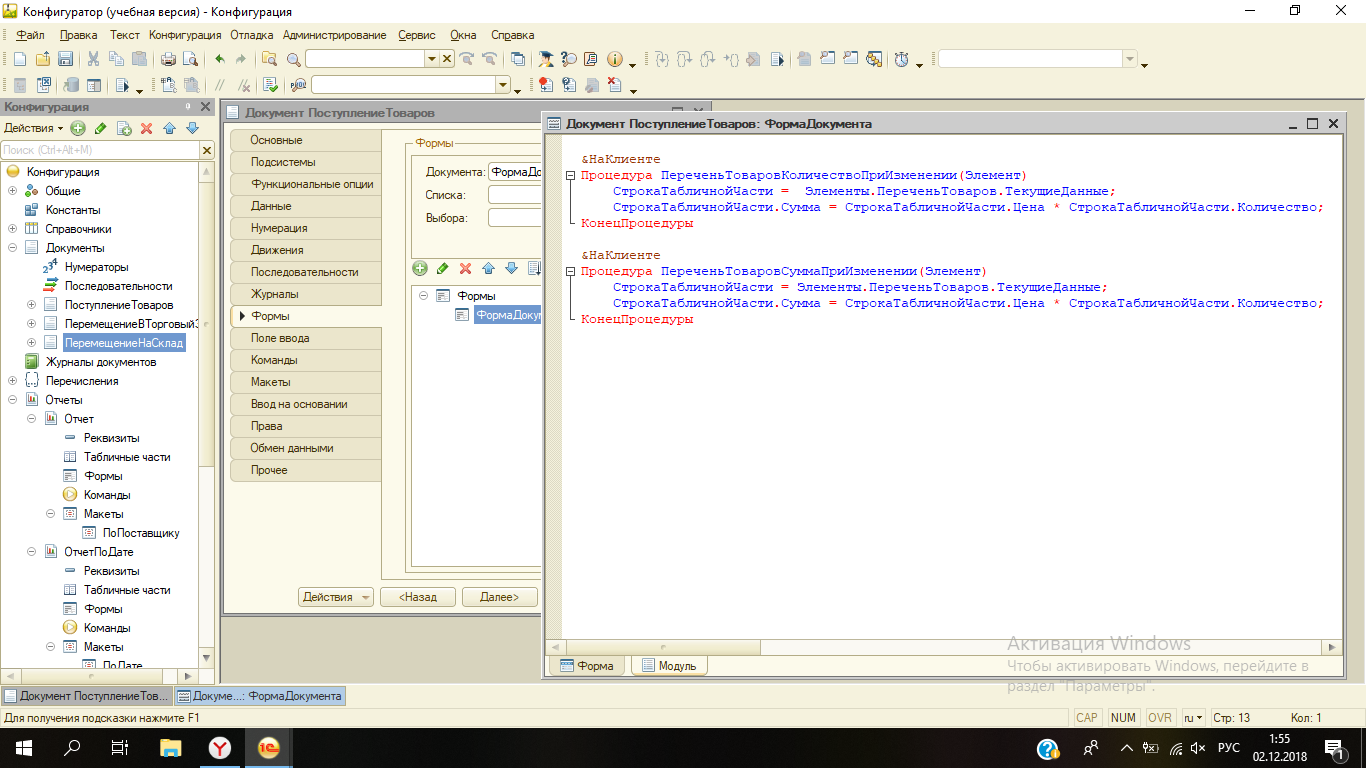Click the round Help info icon
Screen dimensions: 1366x768
[615, 59]
